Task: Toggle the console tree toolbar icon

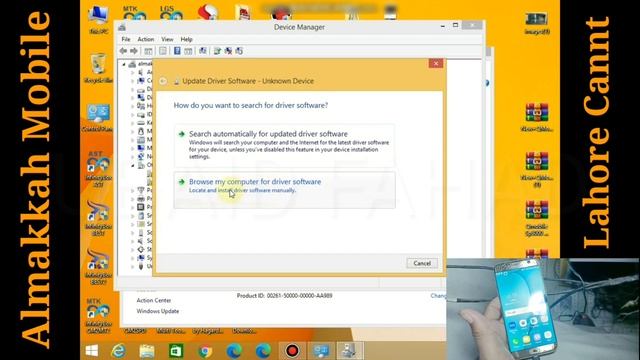Action: [148, 51]
